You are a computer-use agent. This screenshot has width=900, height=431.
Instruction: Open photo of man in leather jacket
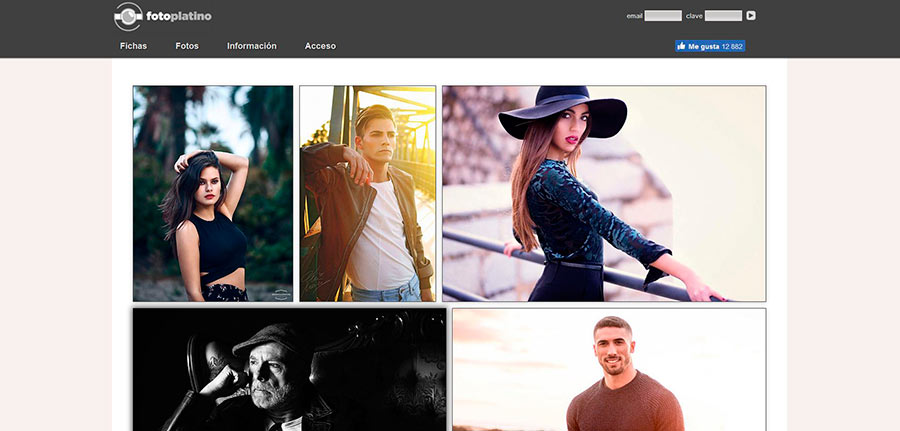[367, 193]
